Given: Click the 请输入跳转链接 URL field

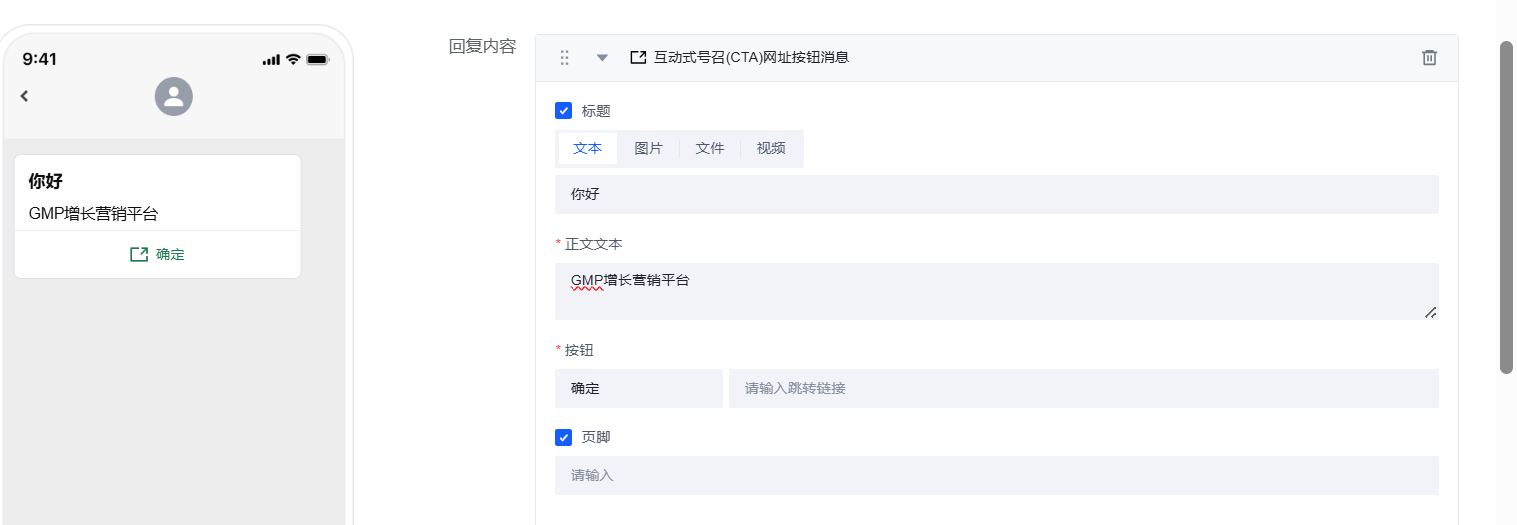Looking at the screenshot, I should (1083, 388).
